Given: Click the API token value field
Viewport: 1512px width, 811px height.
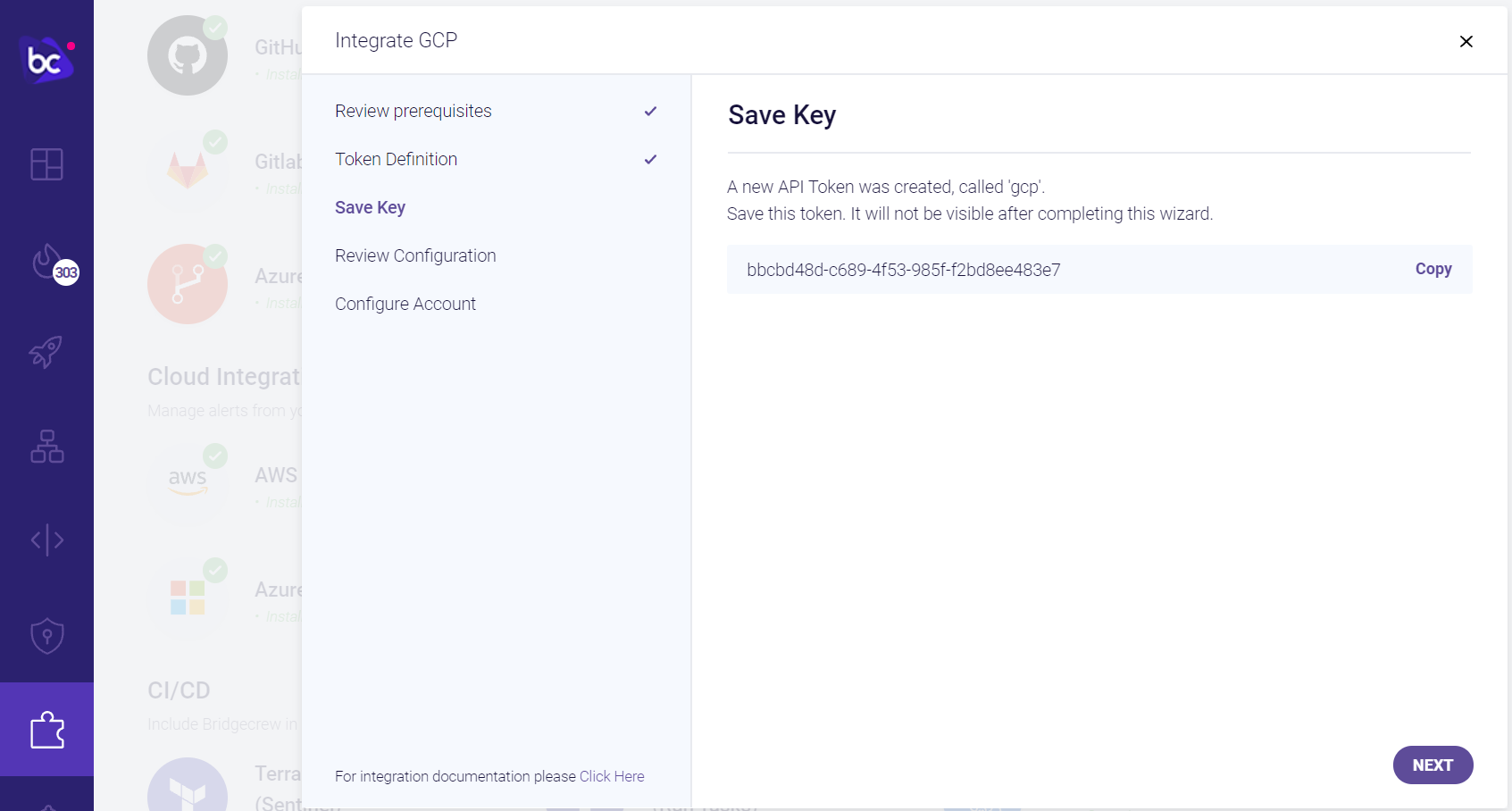Looking at the screenshot, I should 1099,270.
